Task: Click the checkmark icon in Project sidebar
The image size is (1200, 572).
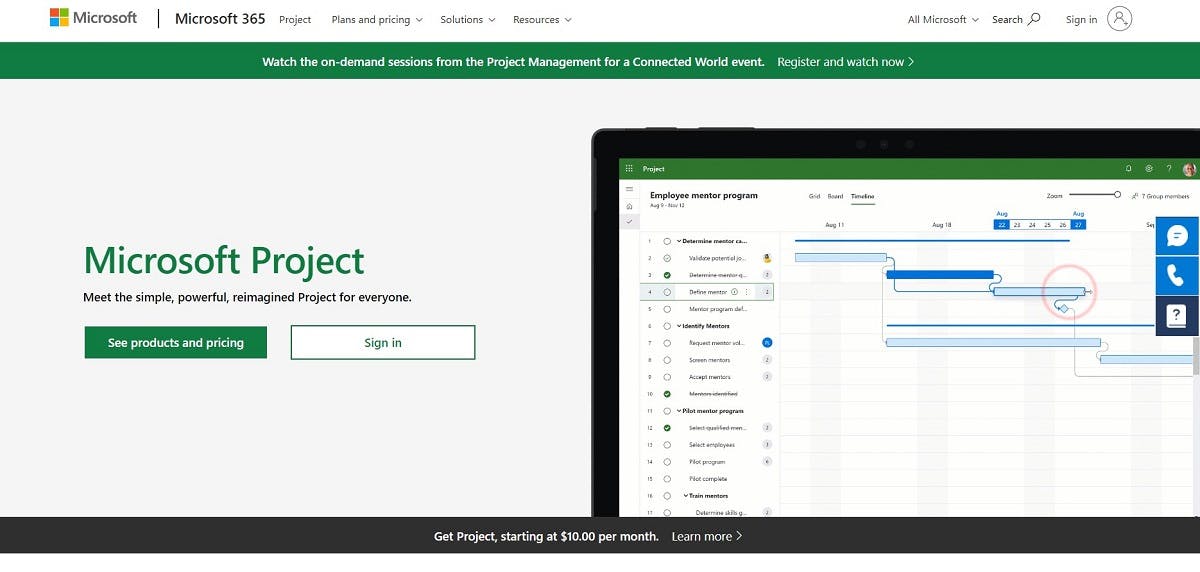Action: [x=629, y=221]
